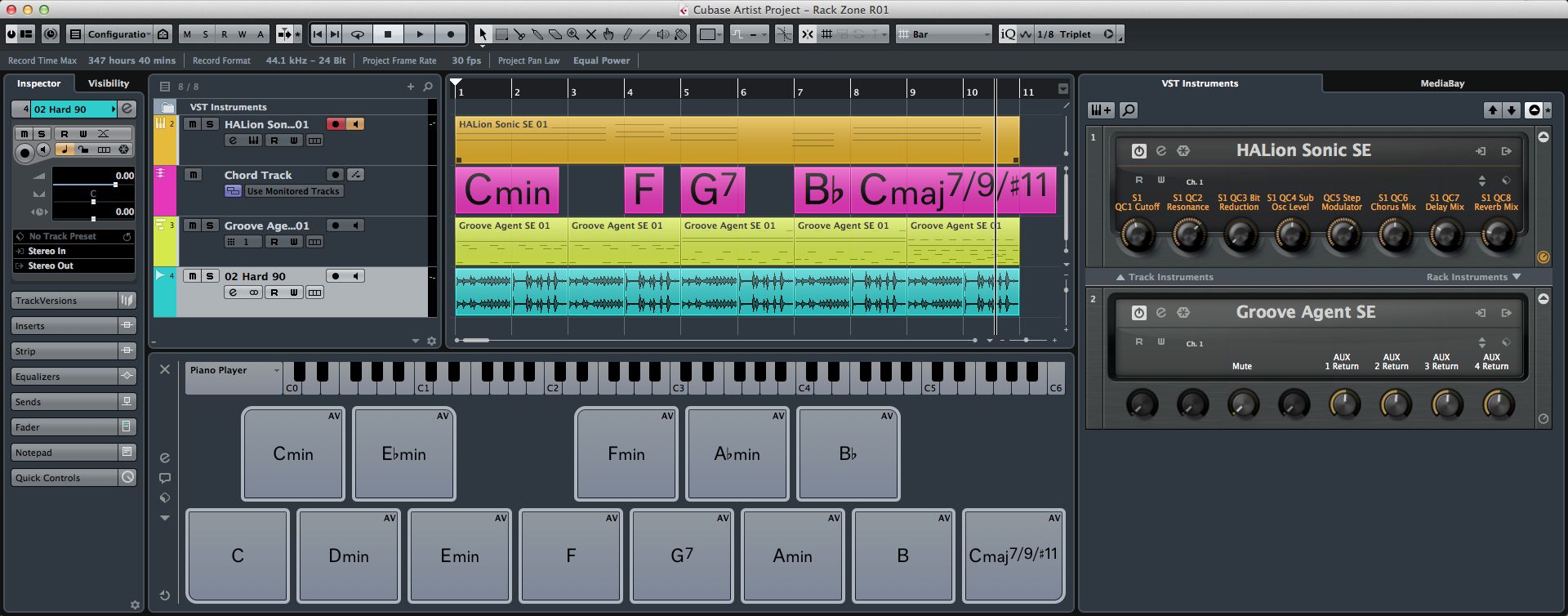Select the Object Selection arrow tool
The width and height of the screenshot is (1568, 616).
(483, 34)
